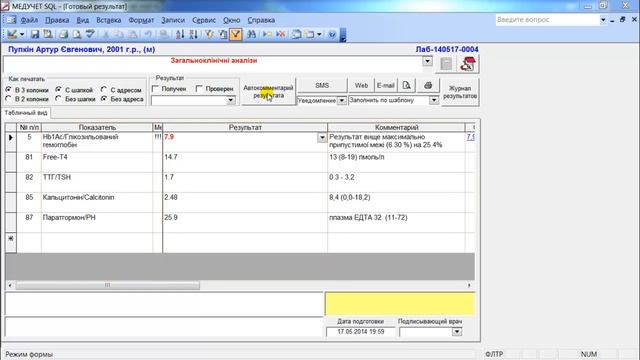
Task: Open the Справка menu
Action: point(261,20)
